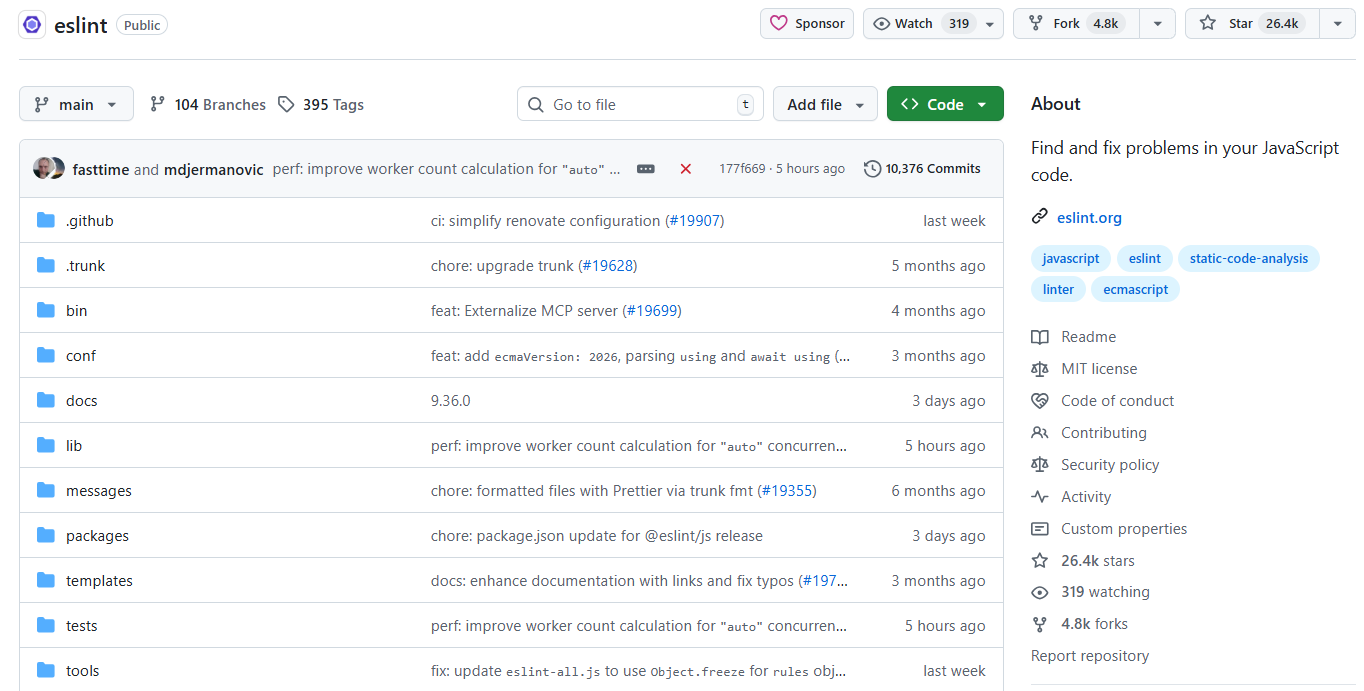This screenshot has height=691, width=1364.
Task: Open the 9.36.0 commit message
Action: pyautogui.click(x=450, y=401)
